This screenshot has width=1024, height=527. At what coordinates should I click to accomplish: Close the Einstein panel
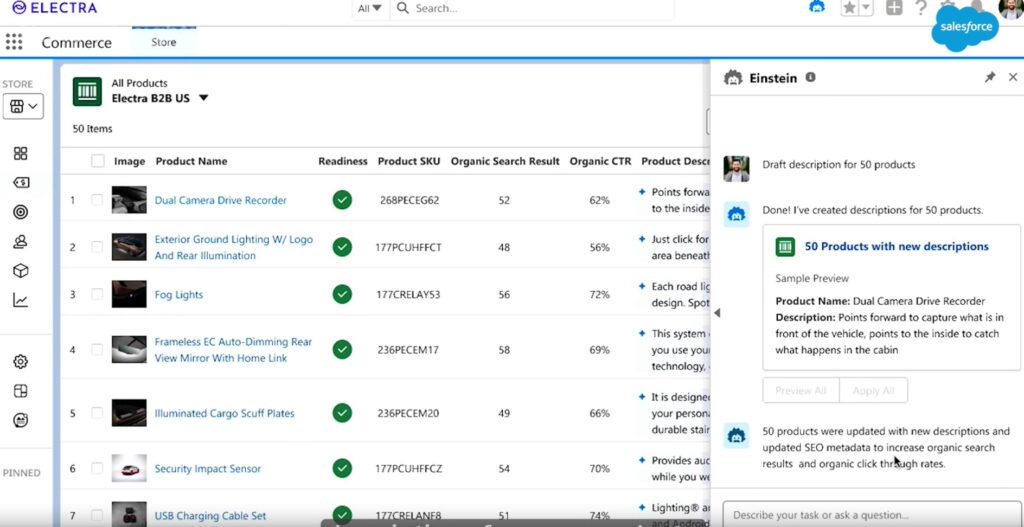coord(1013,77)
